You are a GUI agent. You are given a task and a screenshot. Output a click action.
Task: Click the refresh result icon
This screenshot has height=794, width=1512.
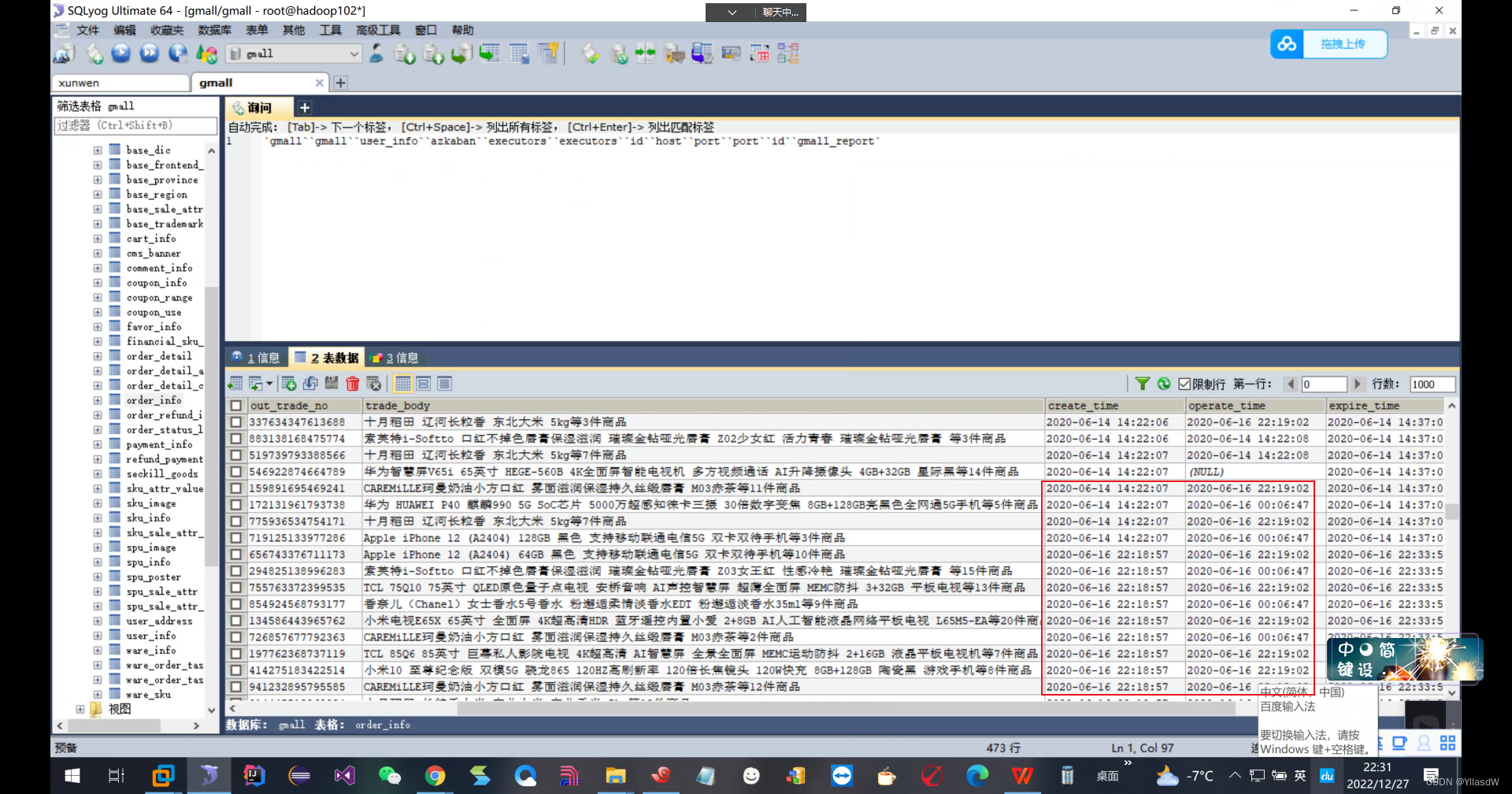pos(1164,384)
